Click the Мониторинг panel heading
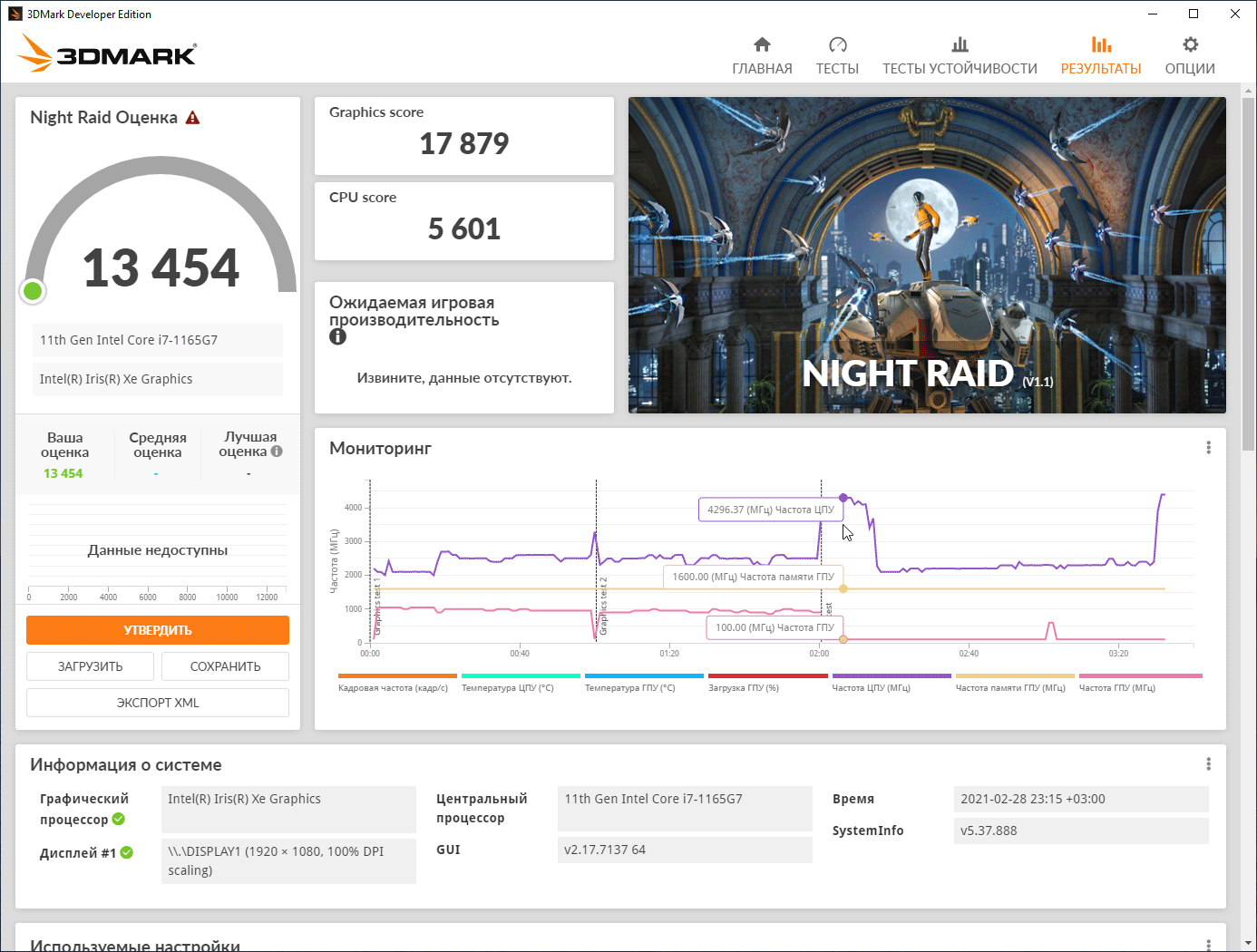This screenshot has width=1257, height=952. 380,448
